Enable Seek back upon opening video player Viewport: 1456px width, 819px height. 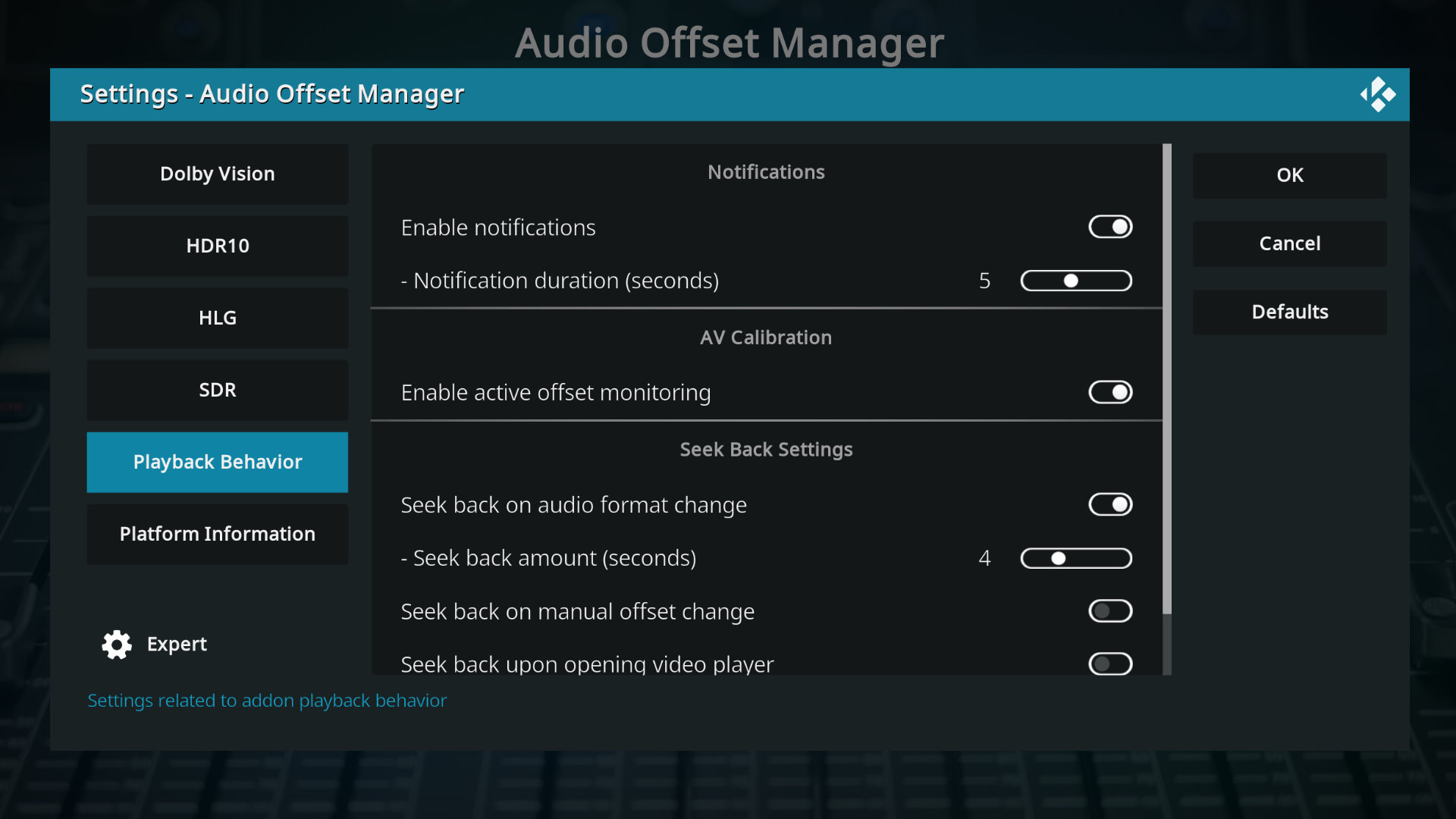pyautogui.click(x=1110, y=664)
